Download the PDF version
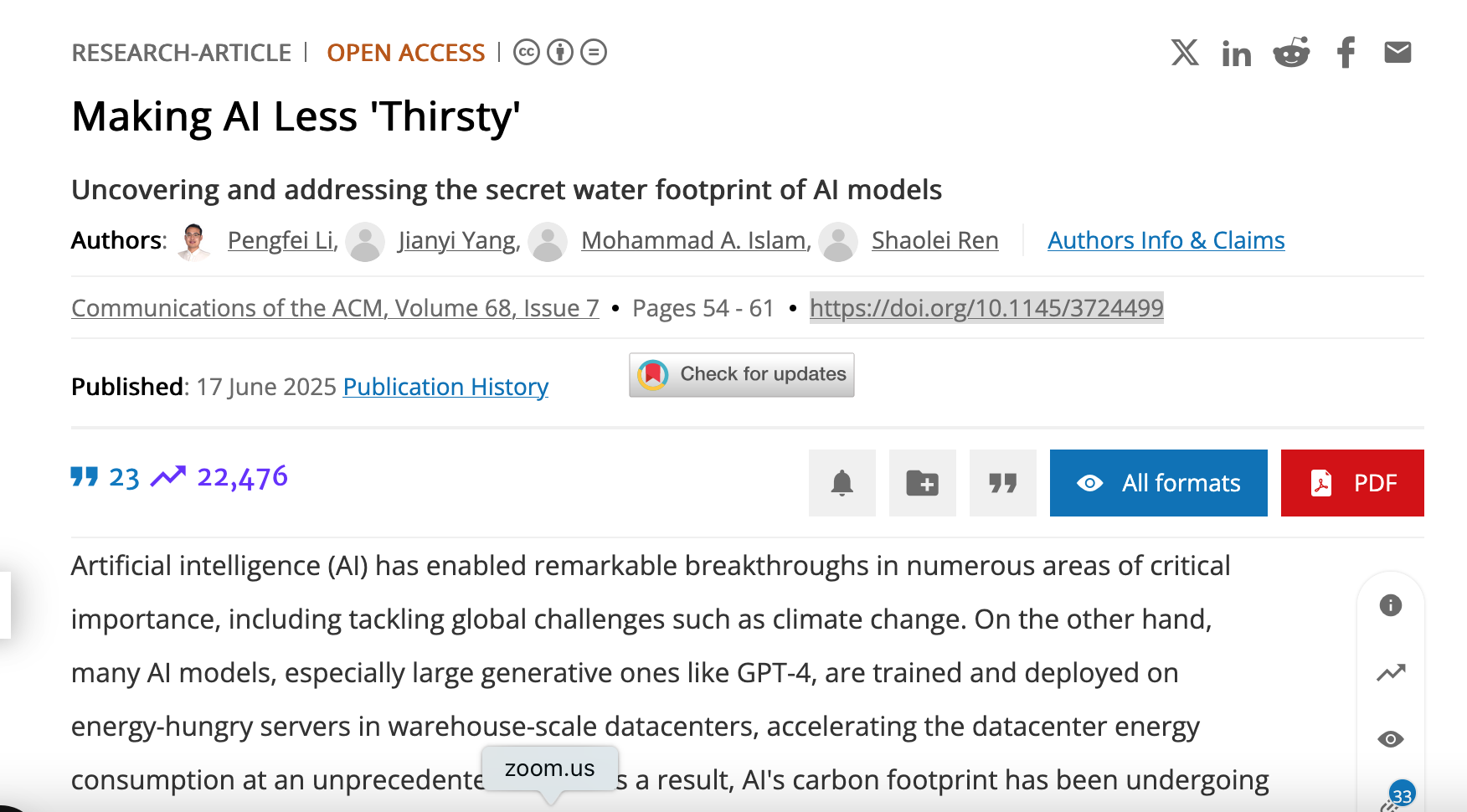This screenshot has width=1467, height=812. [x=1352, y=483]
